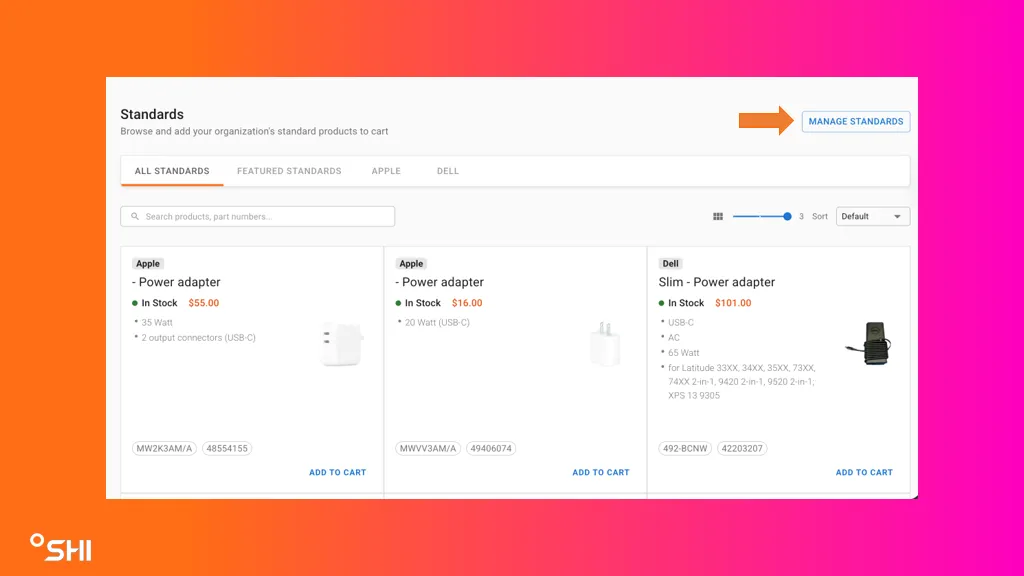Add the $55.00 Apple adapter to cart
Viewport: 1024px width, 576px height.
337,472
